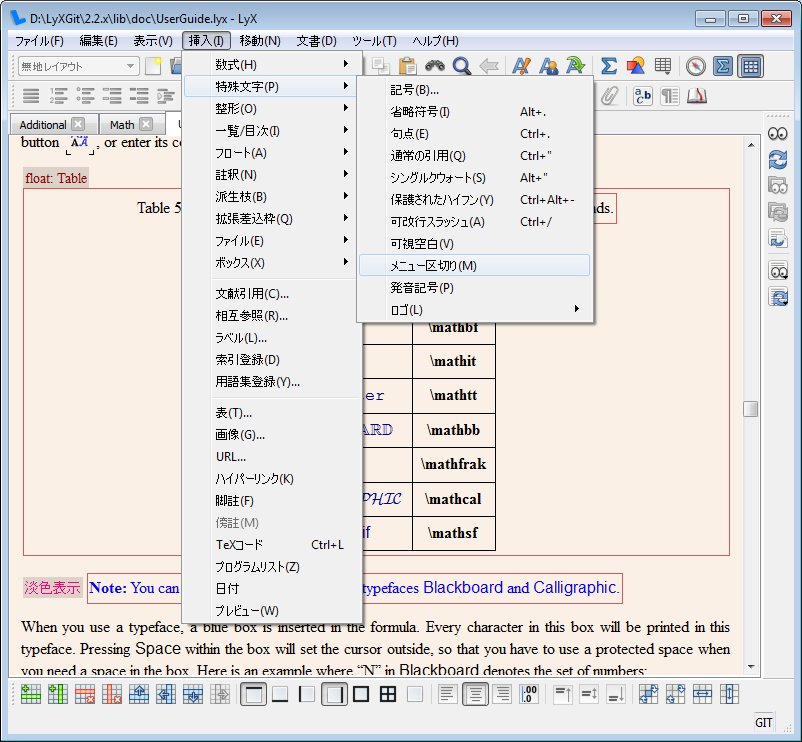The image size is (802, 742).
Task: Open the 編集(E) menu
Action: coord(98,40)
